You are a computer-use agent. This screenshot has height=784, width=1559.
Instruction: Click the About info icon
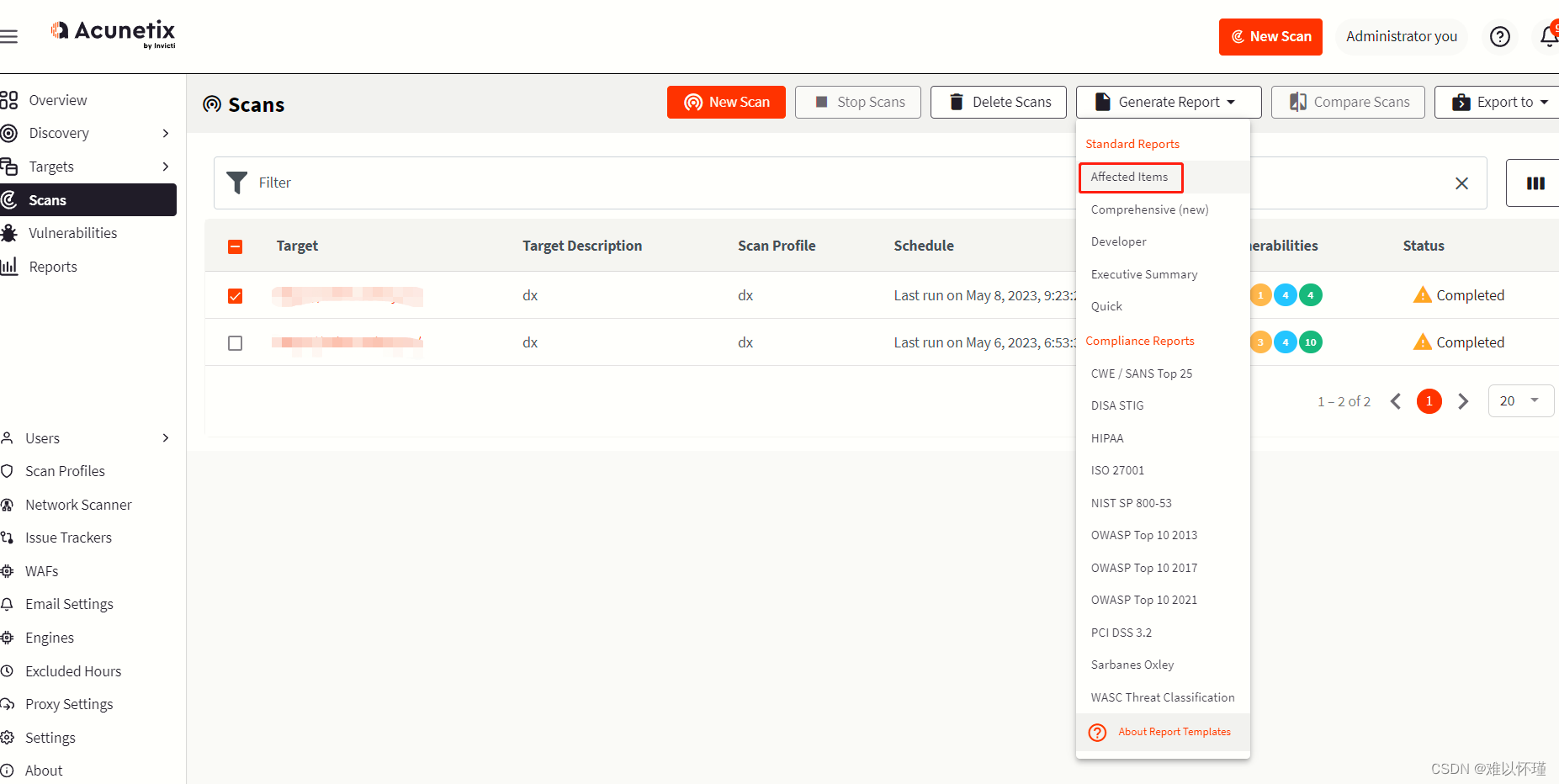7,771
